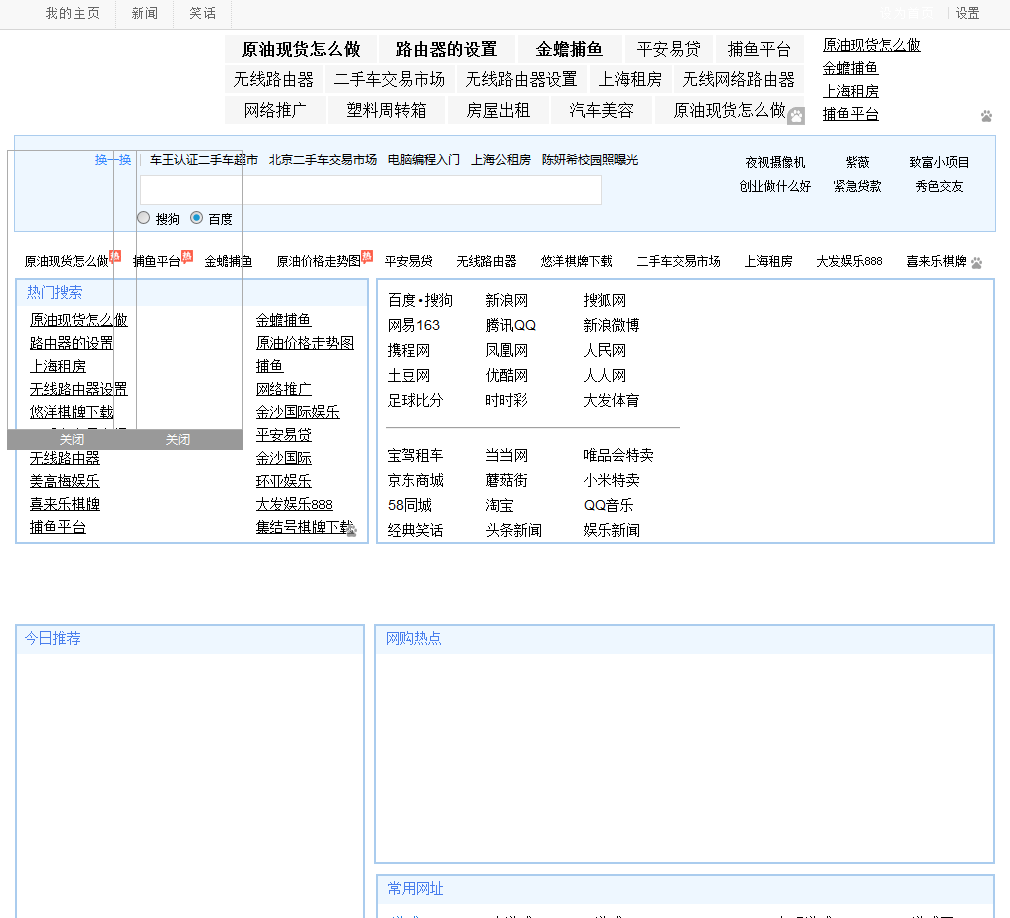Image resolution: width=1010 pixels, height=918 pixels.
Task: Open the 人民网 site link
Action: [604, 350]
